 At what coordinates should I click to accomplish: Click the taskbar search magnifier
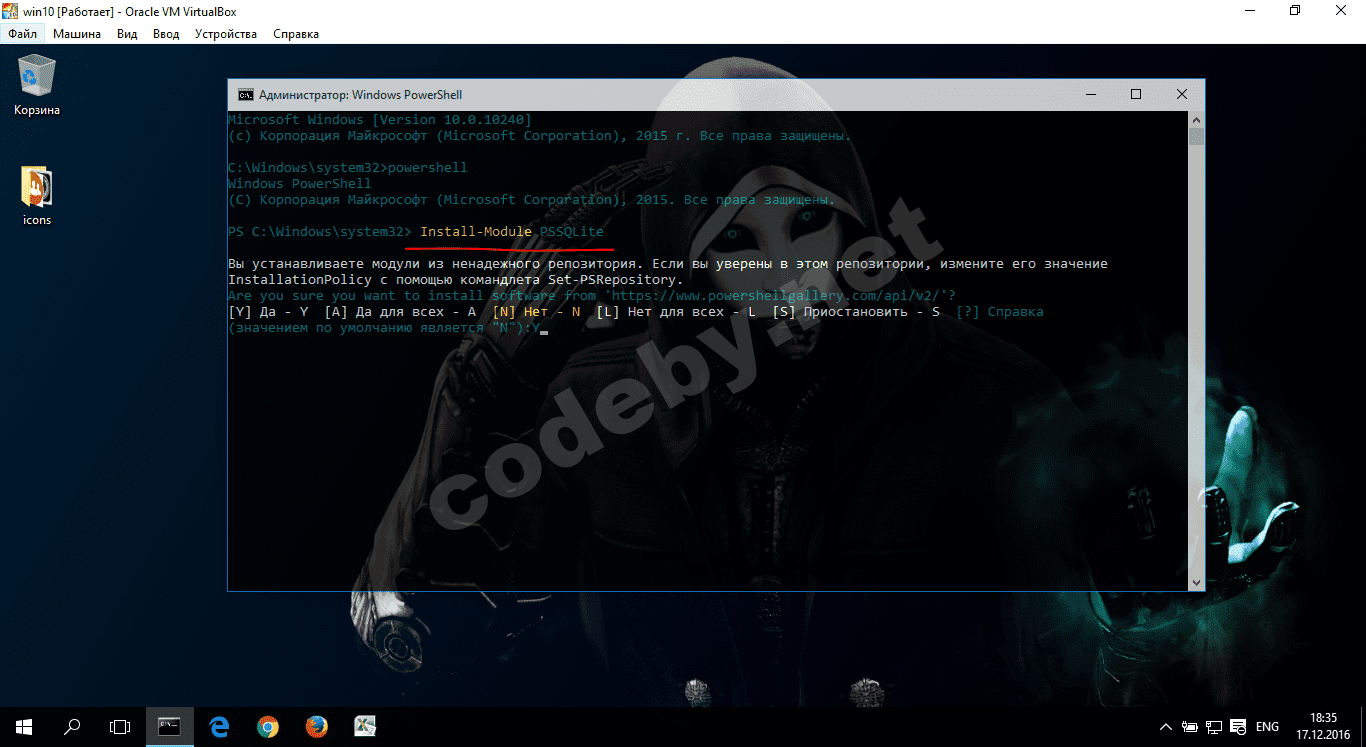click(72, 727)
